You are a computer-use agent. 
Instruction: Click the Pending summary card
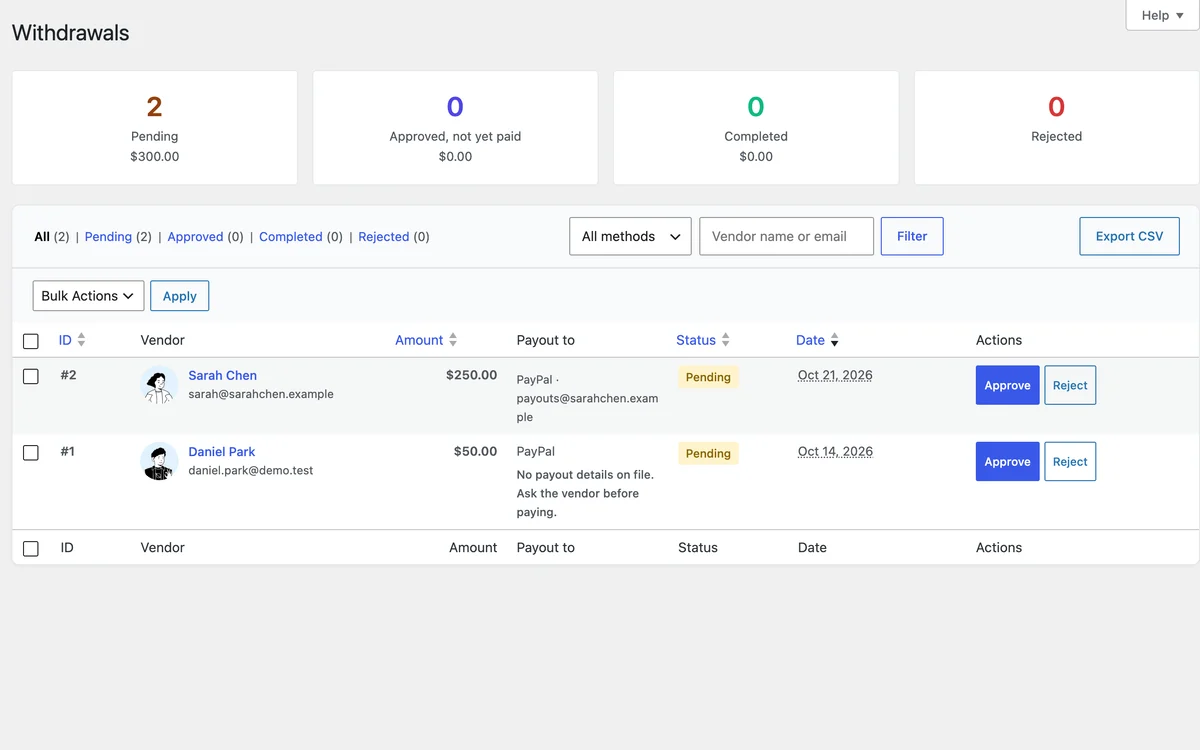point(155,127)
